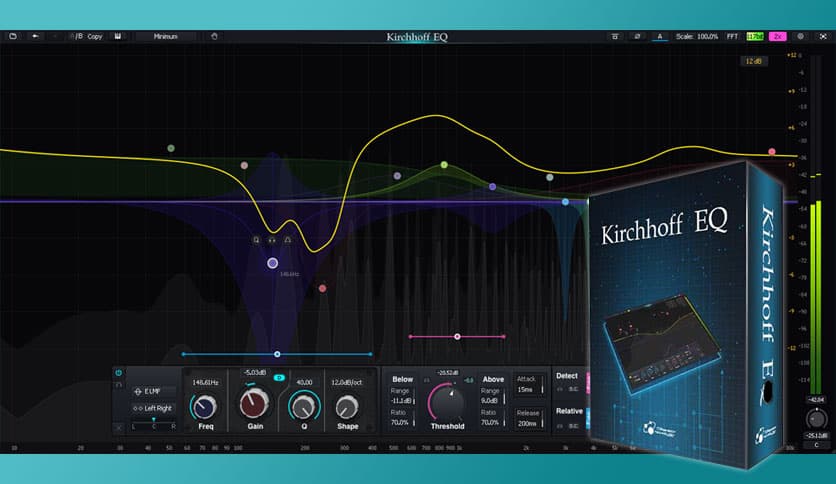This screenshot has width=836, height=484.
Task: Select the purple band node labeled 148.6Hz
Action: point(272,263)
